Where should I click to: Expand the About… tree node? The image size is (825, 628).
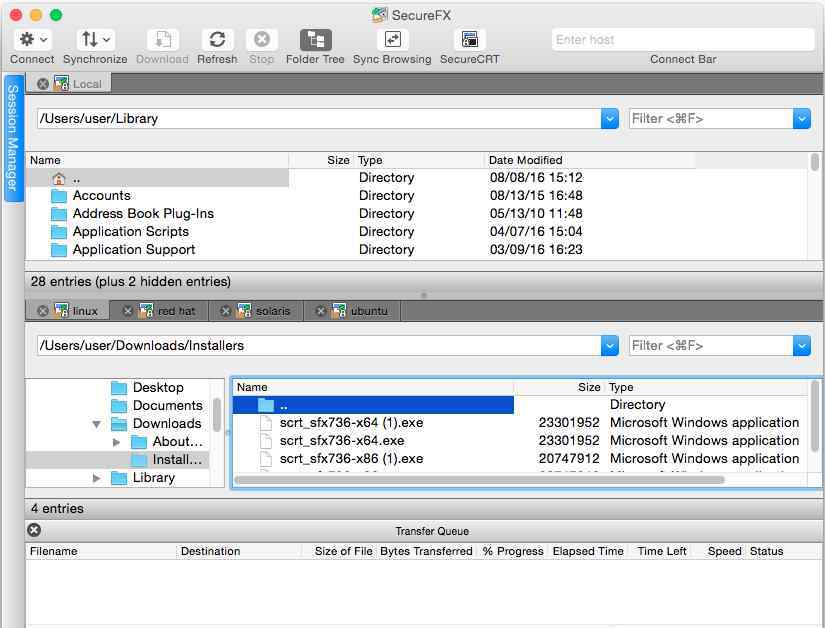[x=116, y=442]
